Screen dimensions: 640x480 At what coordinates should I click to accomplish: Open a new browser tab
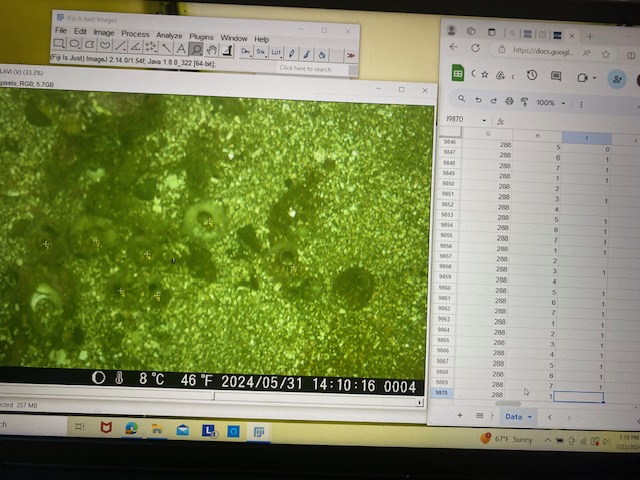pyautogui.click(x=590, y=37)
